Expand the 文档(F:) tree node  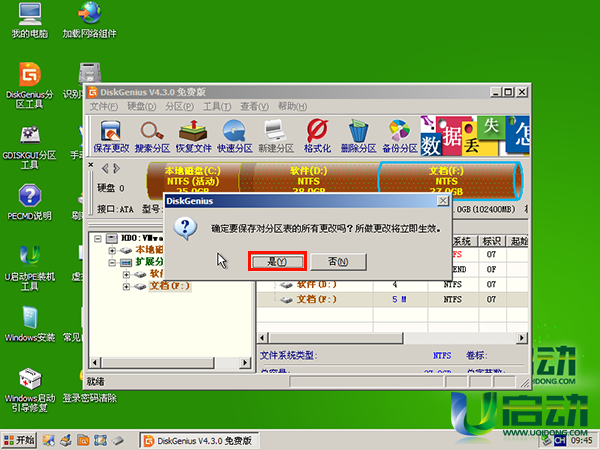coord(126,286)
